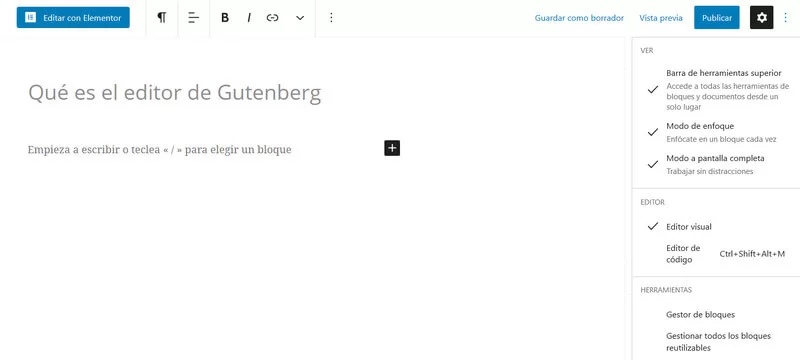Toggle bold formatting
The height and width of the screenshot is (360, 800).
(x=224, y=18)
